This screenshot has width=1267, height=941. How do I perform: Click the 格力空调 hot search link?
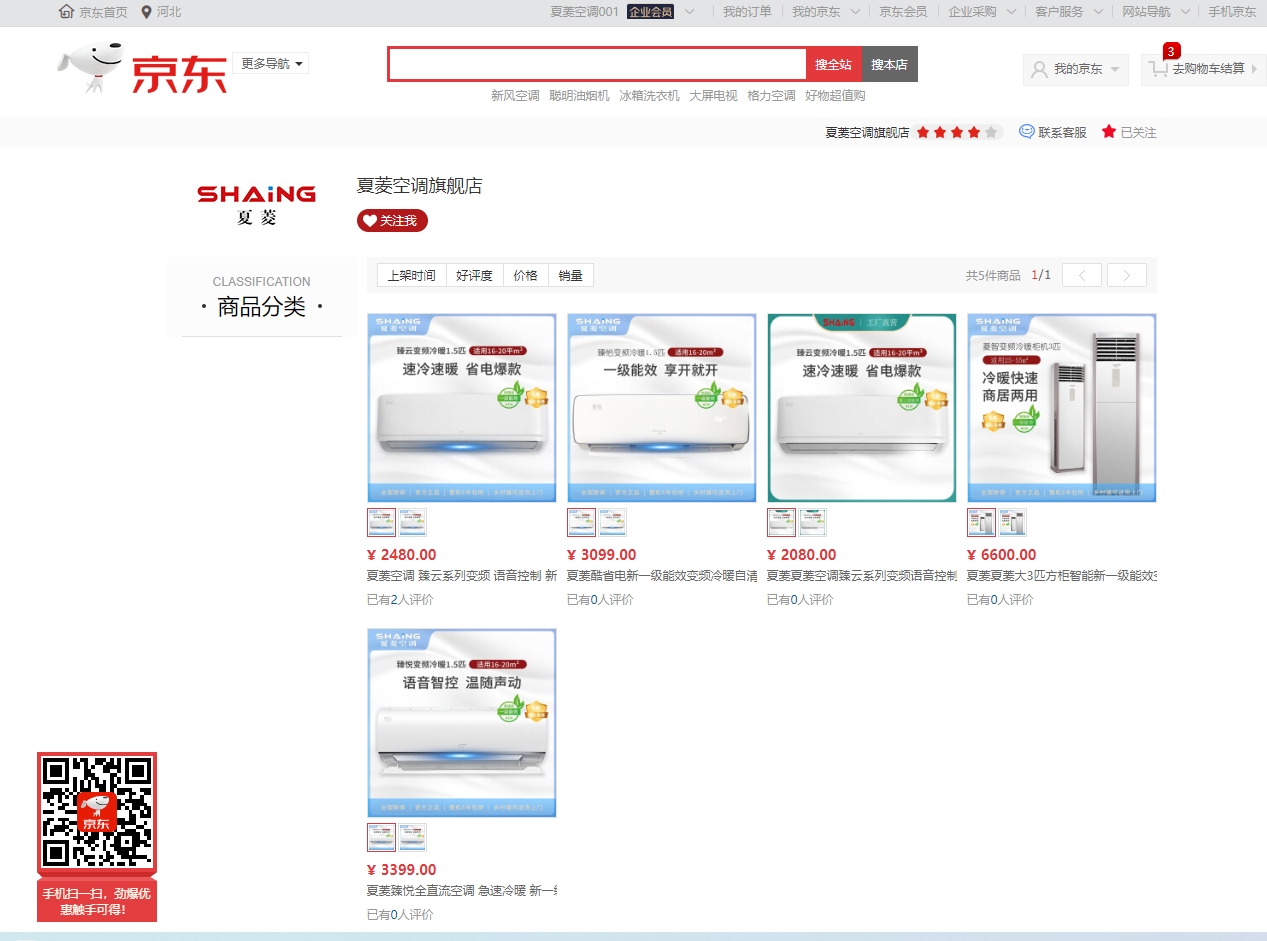tap(771, 96)
